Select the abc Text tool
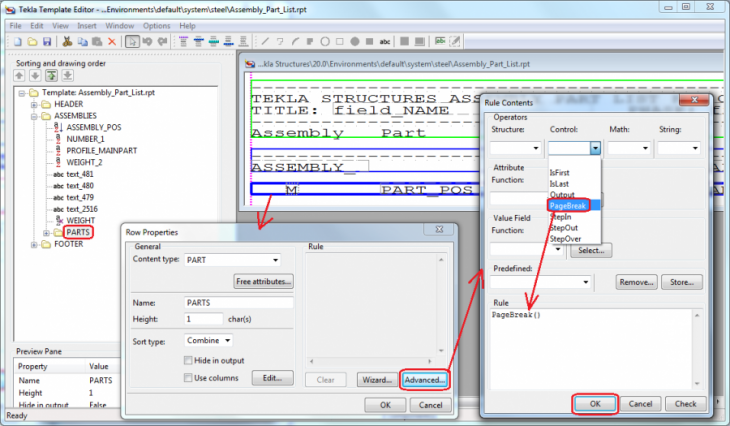730x426 pixels. [385, 41]
